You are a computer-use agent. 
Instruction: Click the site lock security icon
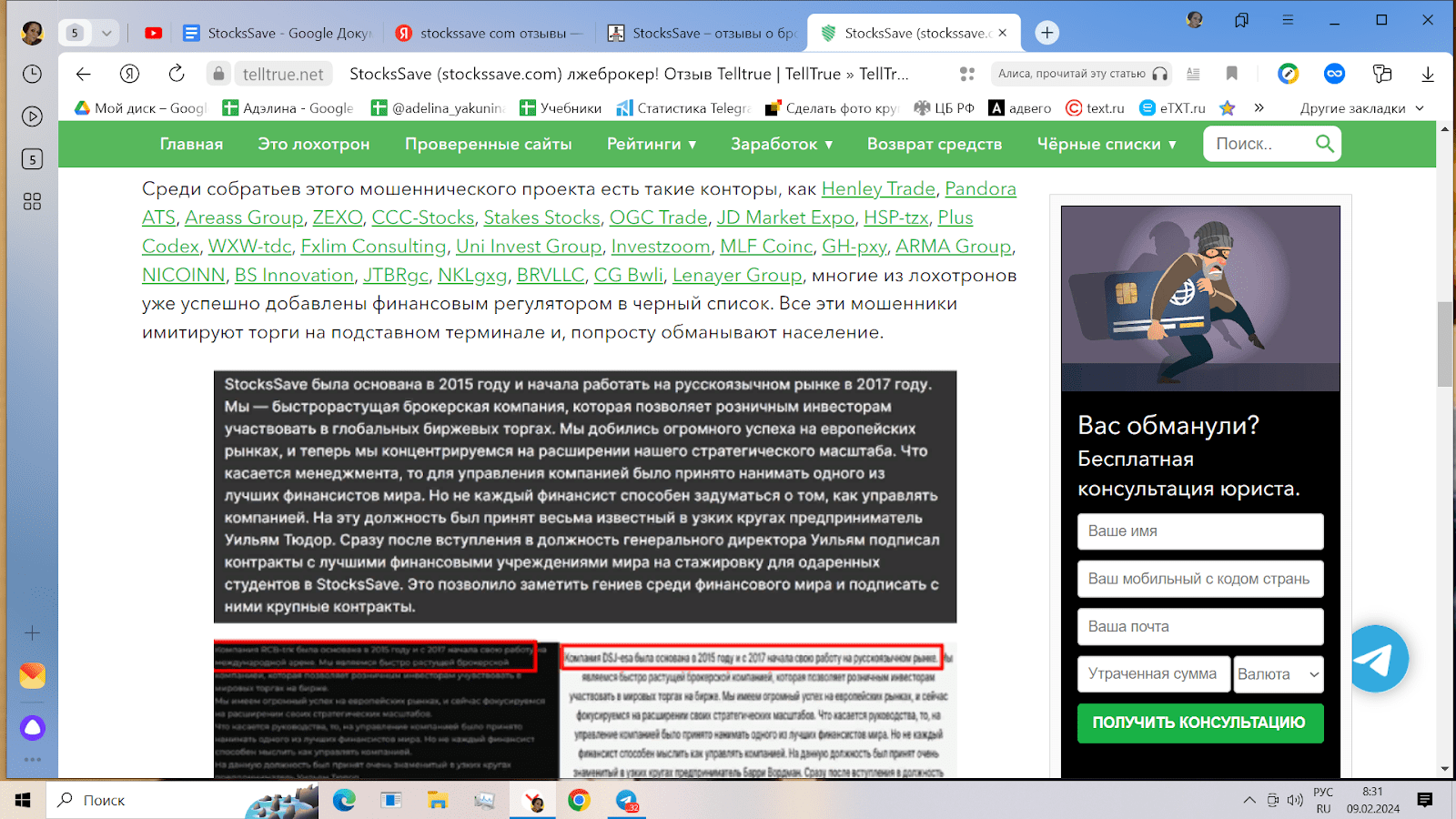(217, 74)
